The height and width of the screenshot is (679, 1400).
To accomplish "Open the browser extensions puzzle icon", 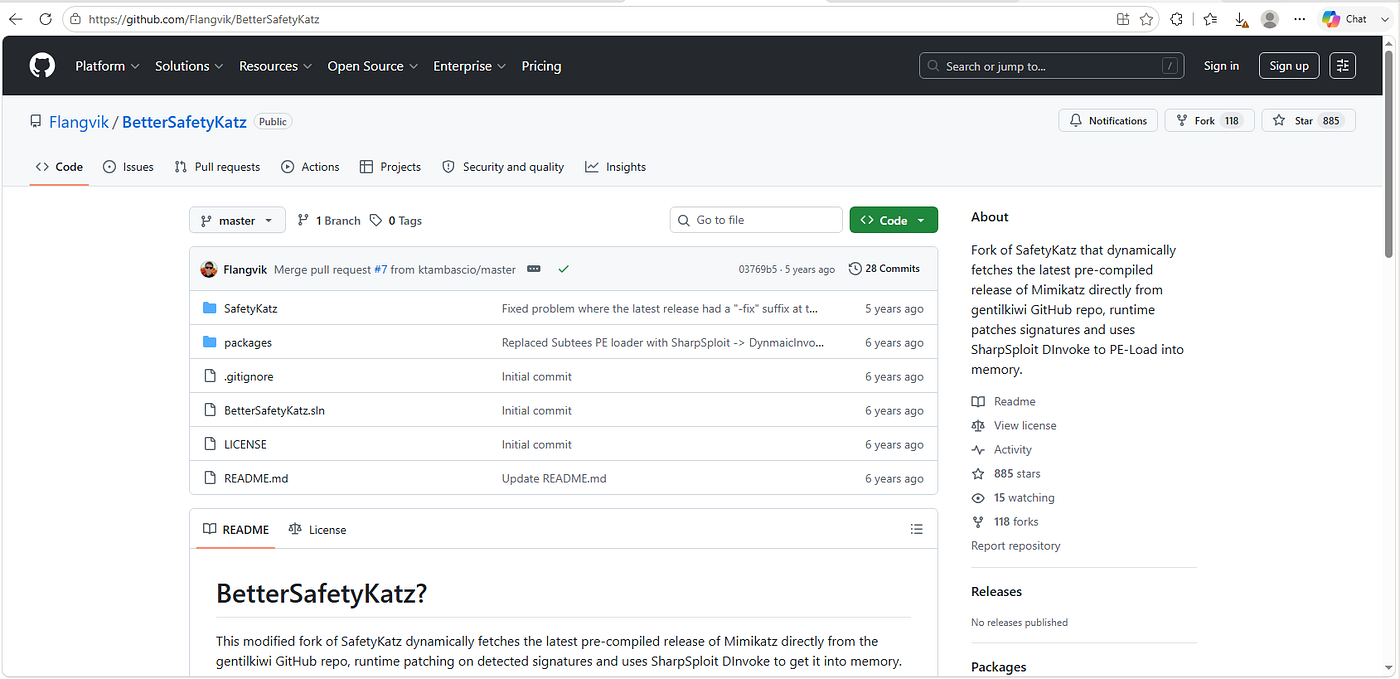I will [1177, 19].
